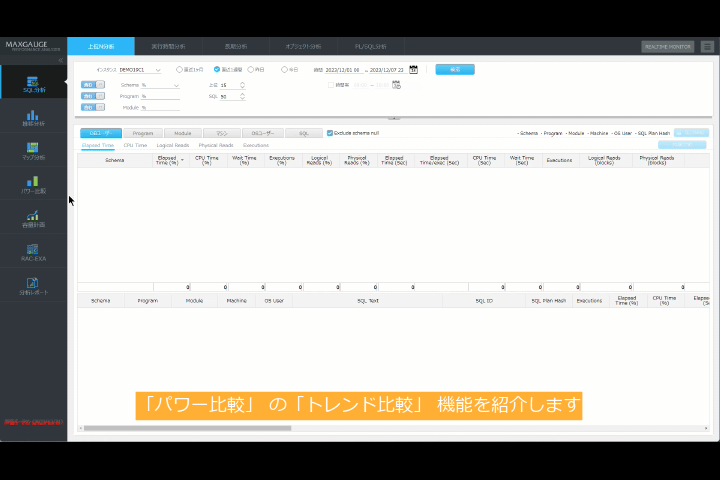The height and width of the screenshot is (480, 720).
Task: Click the red license notice link in sidebar
Action: click(x=33, y=422)
